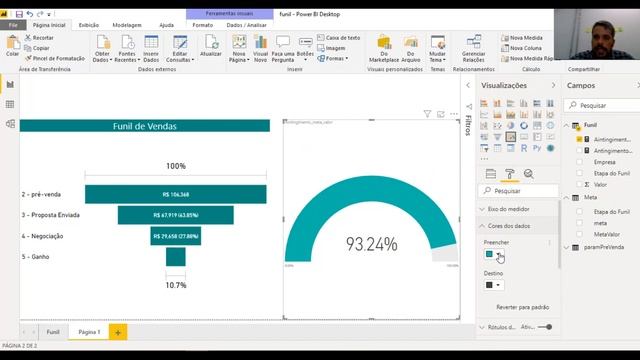The height and width of the screenshot is (360, 640).
Task: Check the MetaValor field checkbox
Action: pyautogui.click(x=579, y=234)
